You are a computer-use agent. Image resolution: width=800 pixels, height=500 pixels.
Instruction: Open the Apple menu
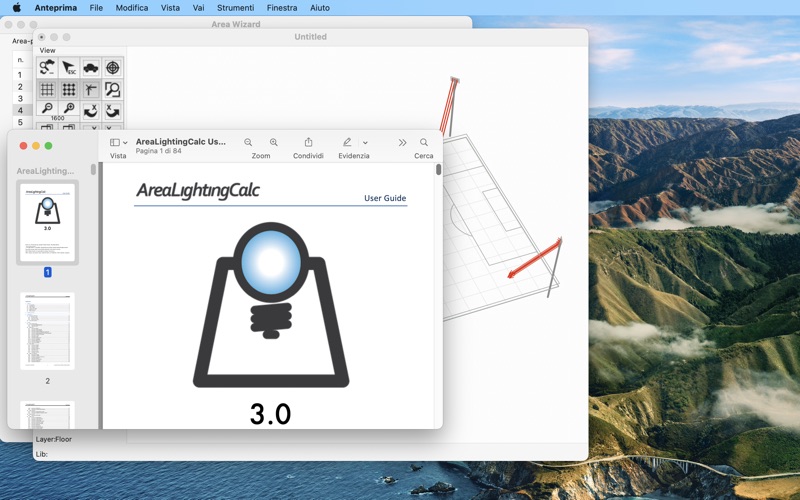16,8
